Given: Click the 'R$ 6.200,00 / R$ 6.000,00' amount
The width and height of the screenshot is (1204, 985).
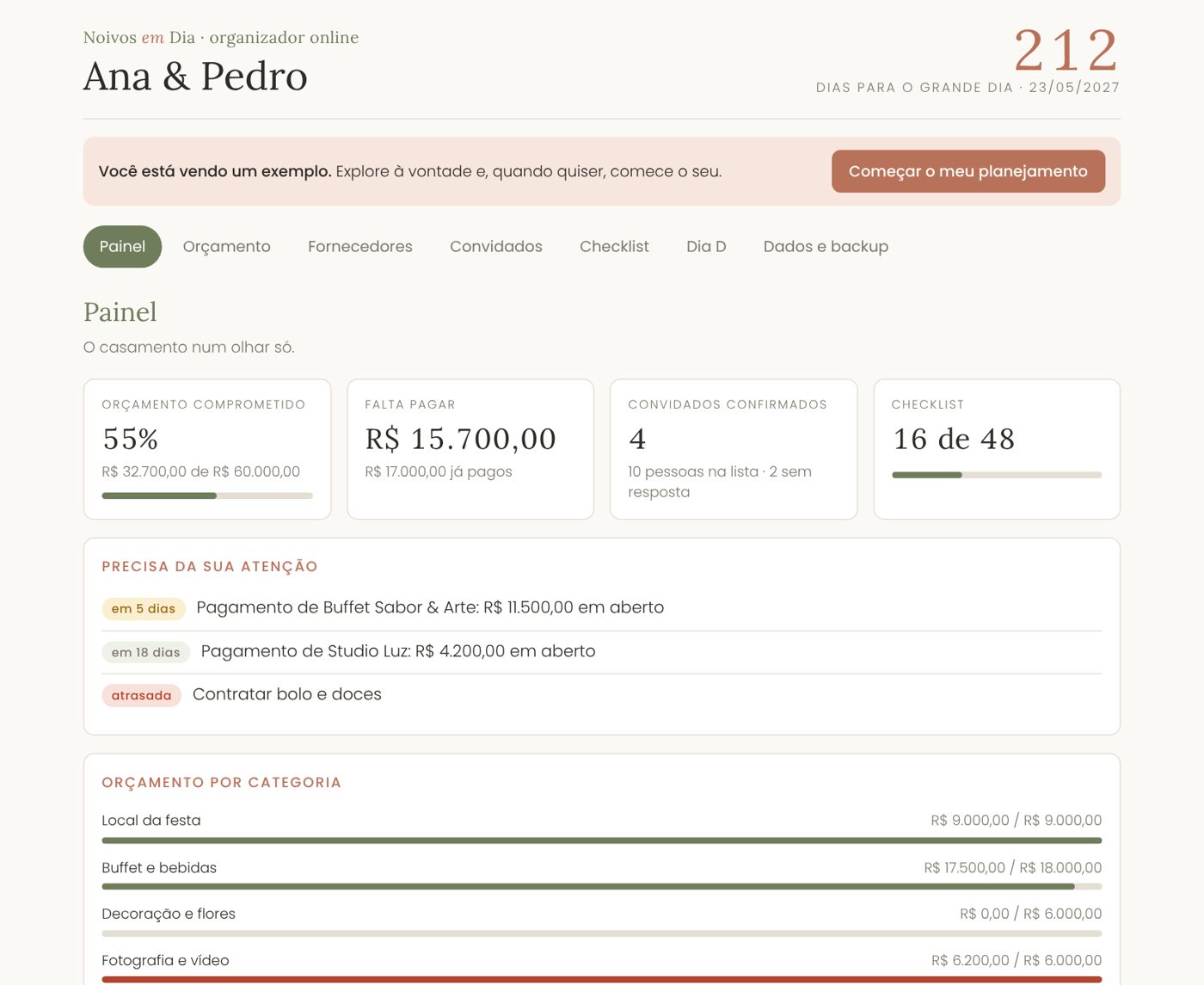Looking at the screenshot, I should (1017, 960).
